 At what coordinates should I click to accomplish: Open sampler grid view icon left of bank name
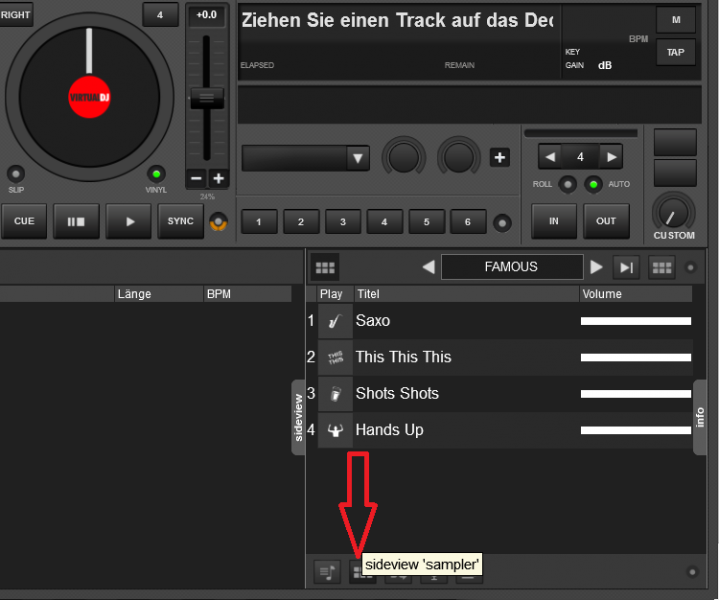click(325, 267)
